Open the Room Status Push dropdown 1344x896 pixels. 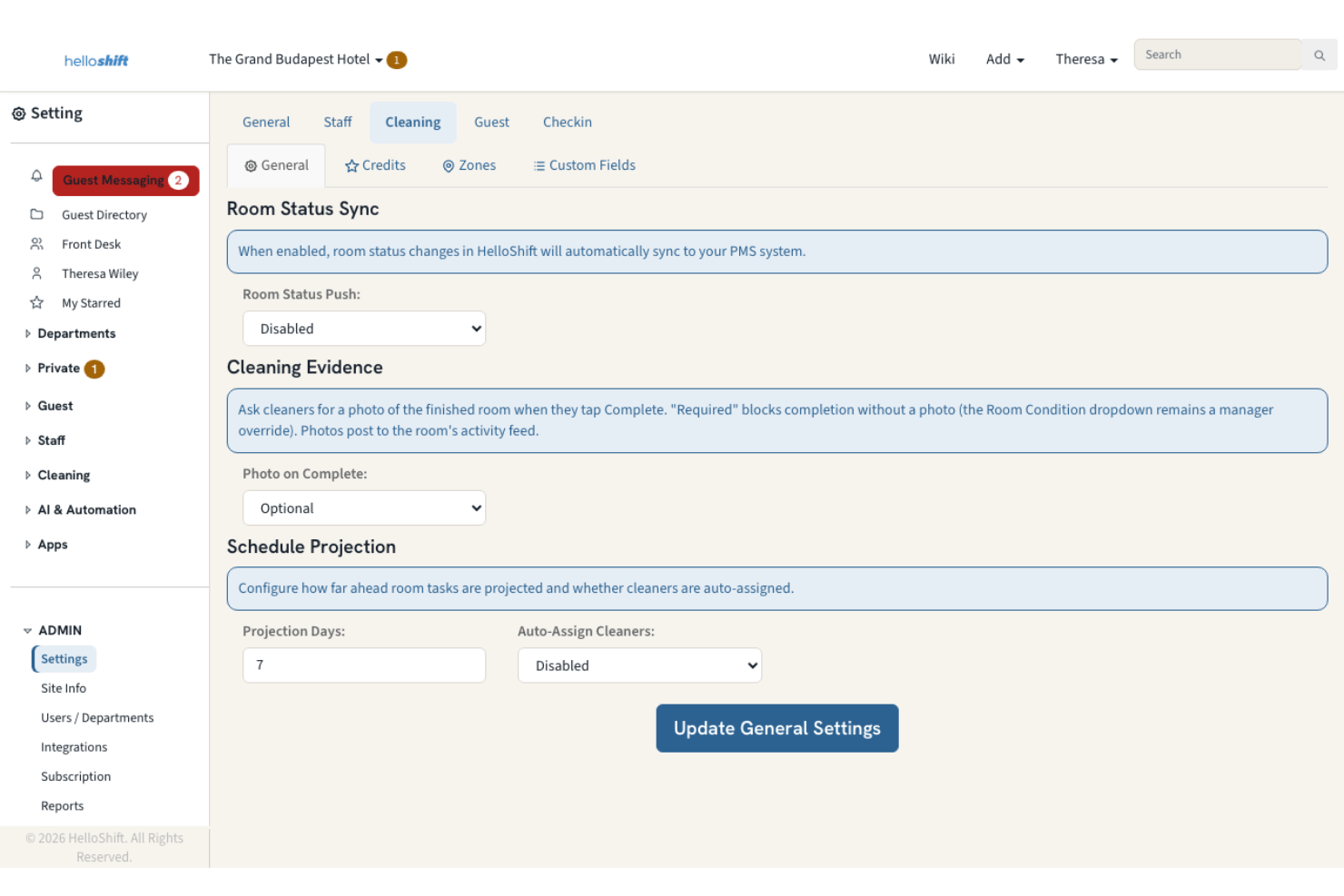click(x=364, y=329)
